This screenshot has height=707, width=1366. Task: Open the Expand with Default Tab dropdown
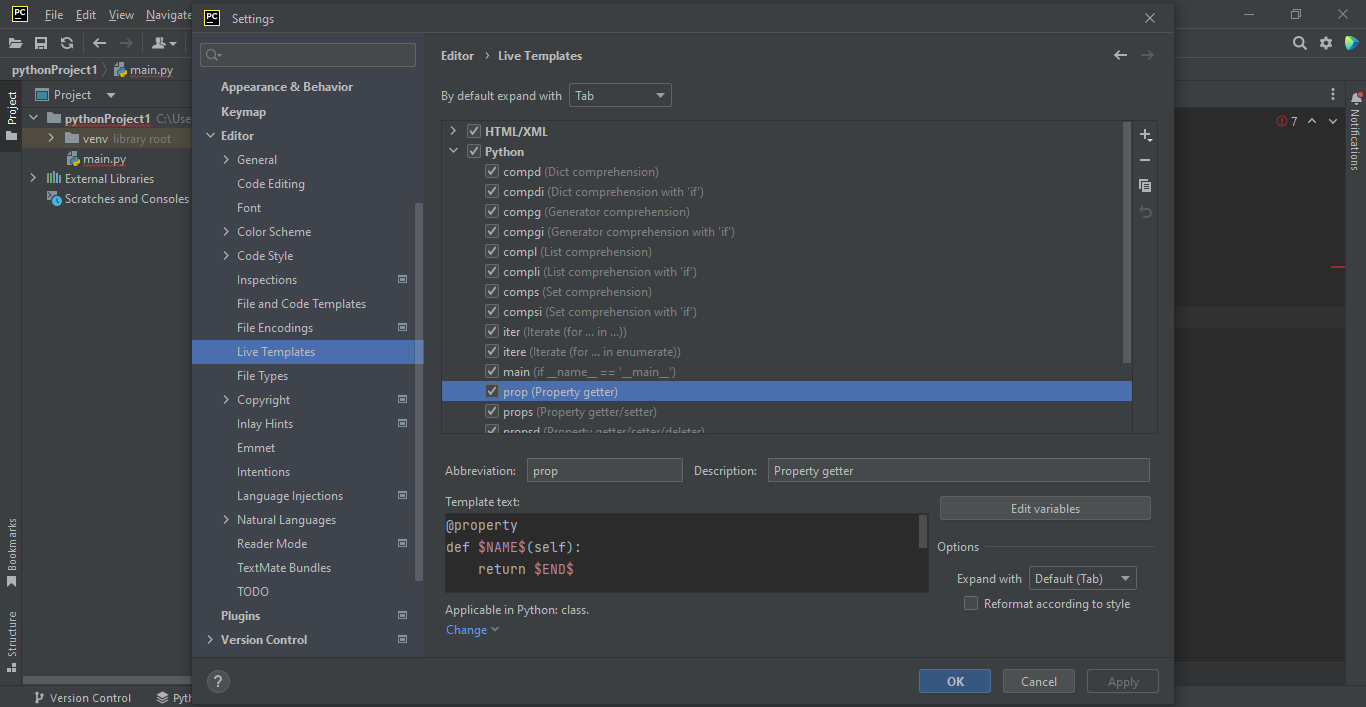point(1082,578)
